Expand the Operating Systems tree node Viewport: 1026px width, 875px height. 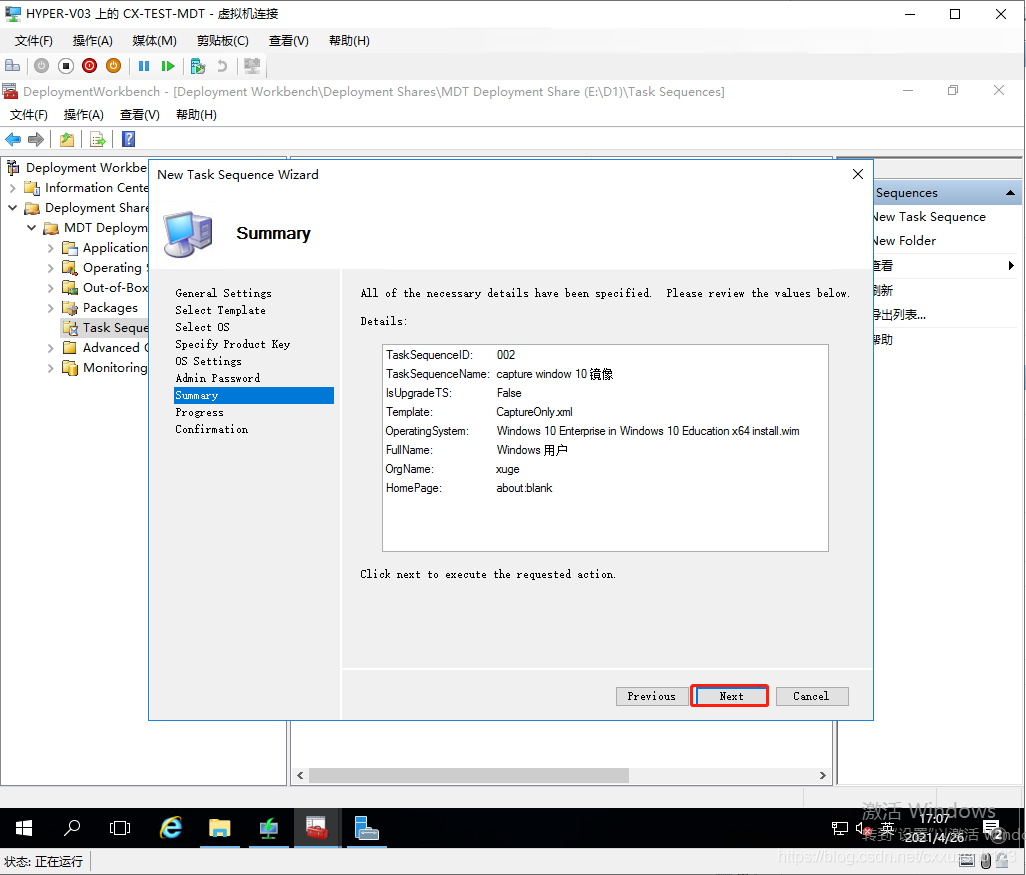50,268
